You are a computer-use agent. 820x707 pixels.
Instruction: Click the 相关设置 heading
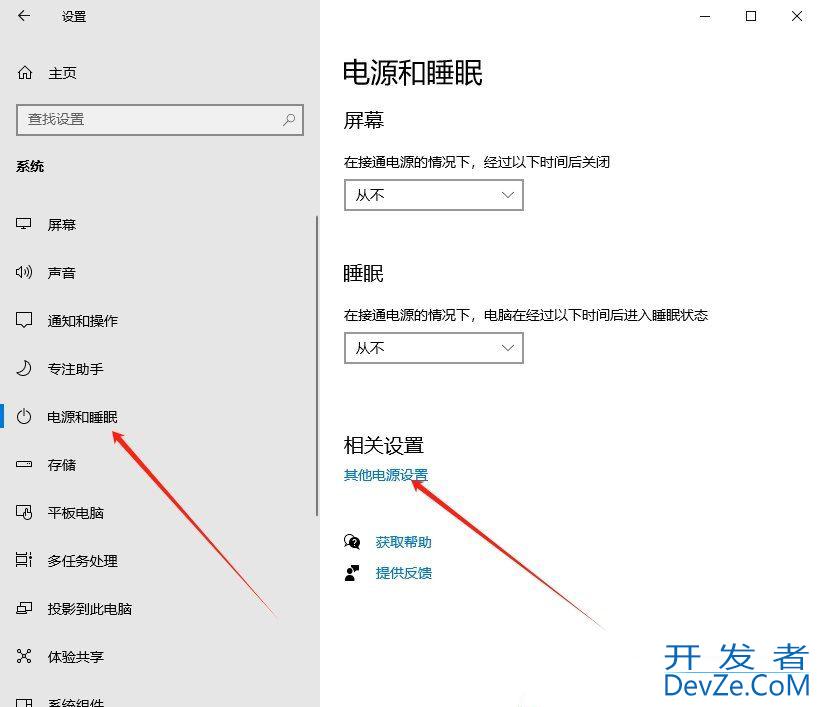pyautogui.click(x=383, y=446)
